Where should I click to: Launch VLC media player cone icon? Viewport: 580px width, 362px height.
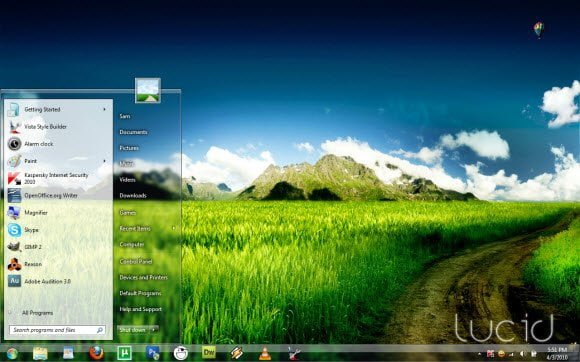pyautogui.click(x=264, y=353)
